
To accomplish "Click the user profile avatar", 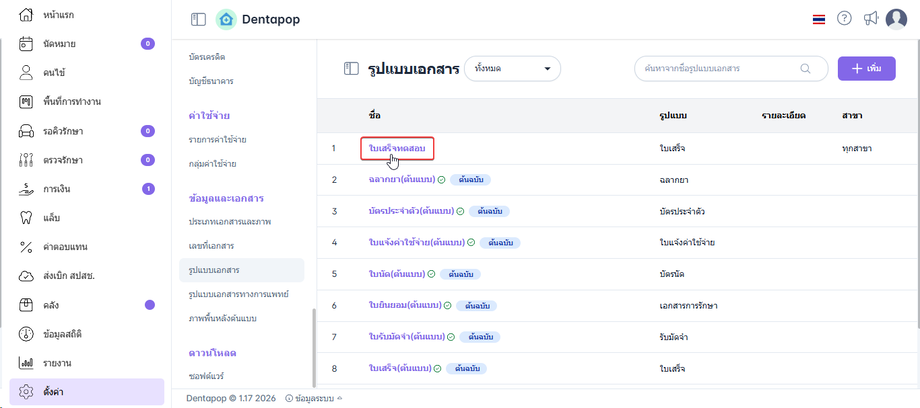I will (x=896, y=19).
